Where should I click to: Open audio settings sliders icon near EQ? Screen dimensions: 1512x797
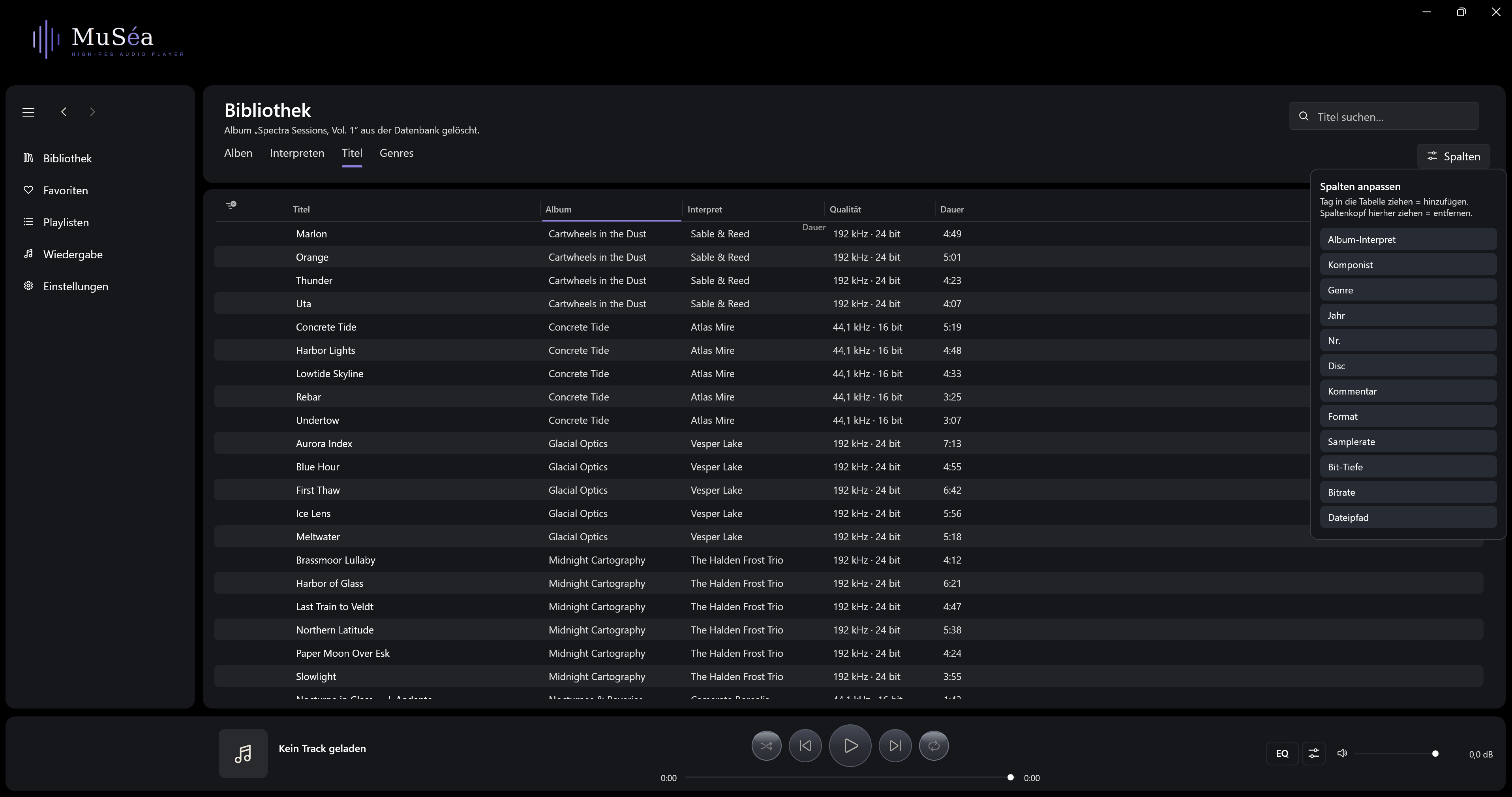(1313, 754)
